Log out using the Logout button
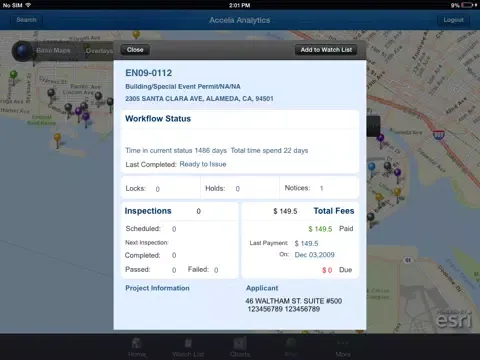 coord(453,20)
